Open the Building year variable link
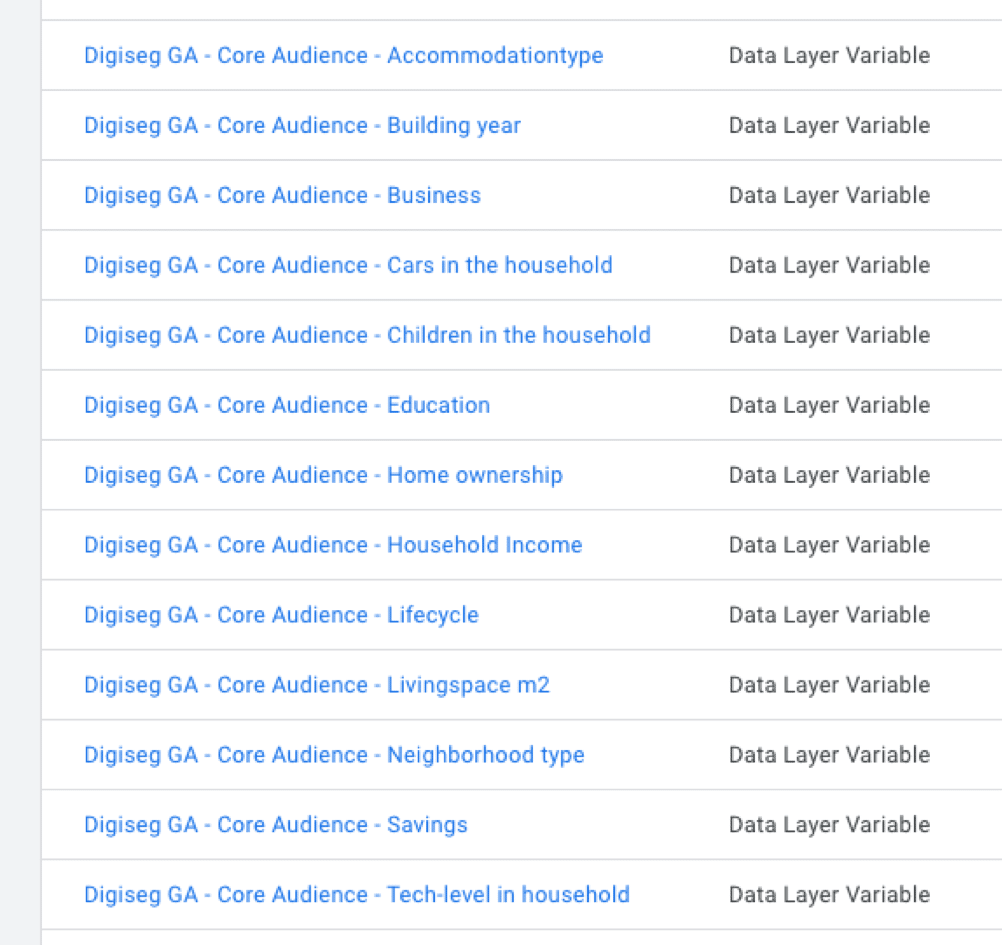Viewport: 1002px width, 945px height. (302, 125)
